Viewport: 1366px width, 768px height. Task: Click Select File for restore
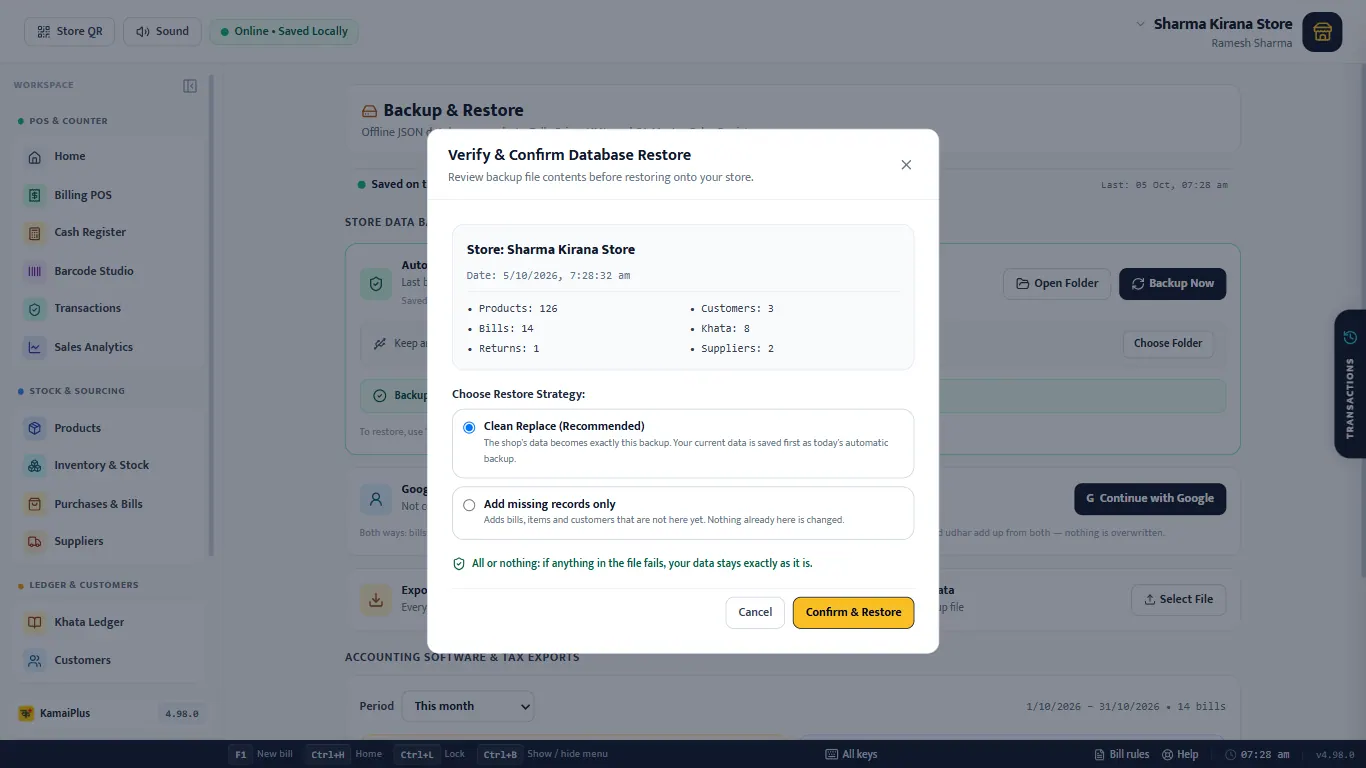[x=1178, y=599]
